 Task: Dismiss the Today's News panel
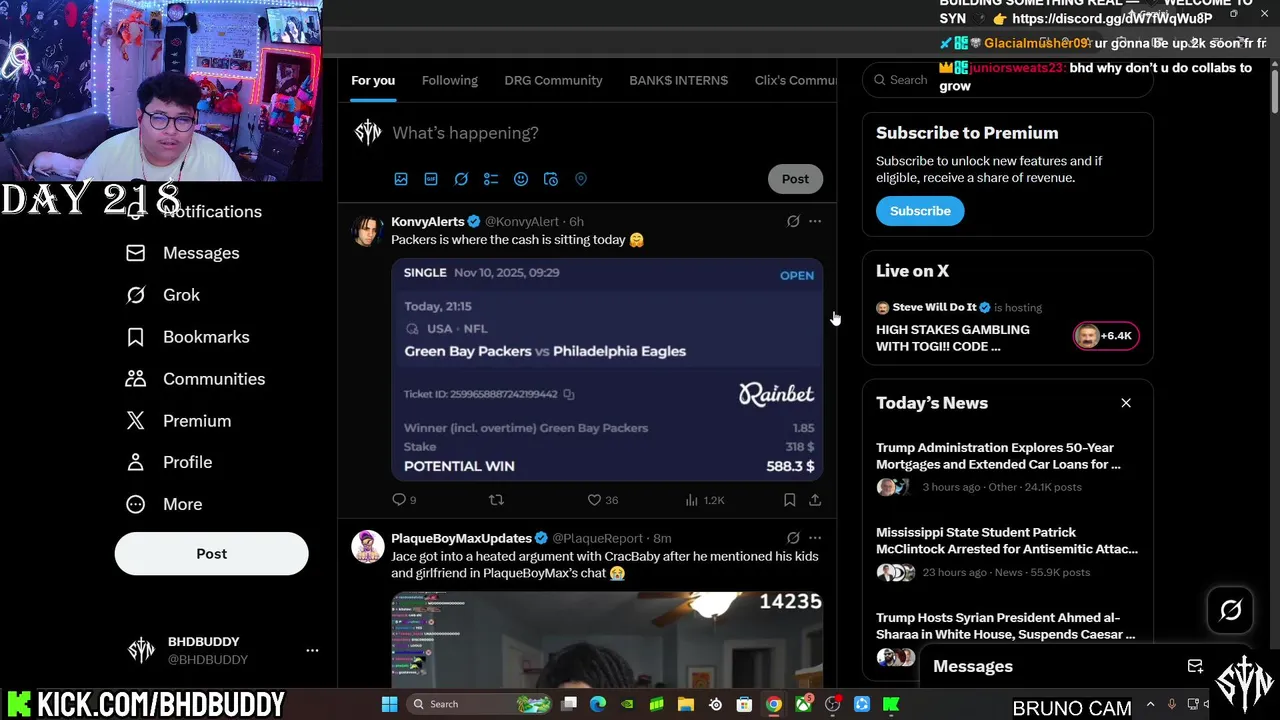[1126, 403]
